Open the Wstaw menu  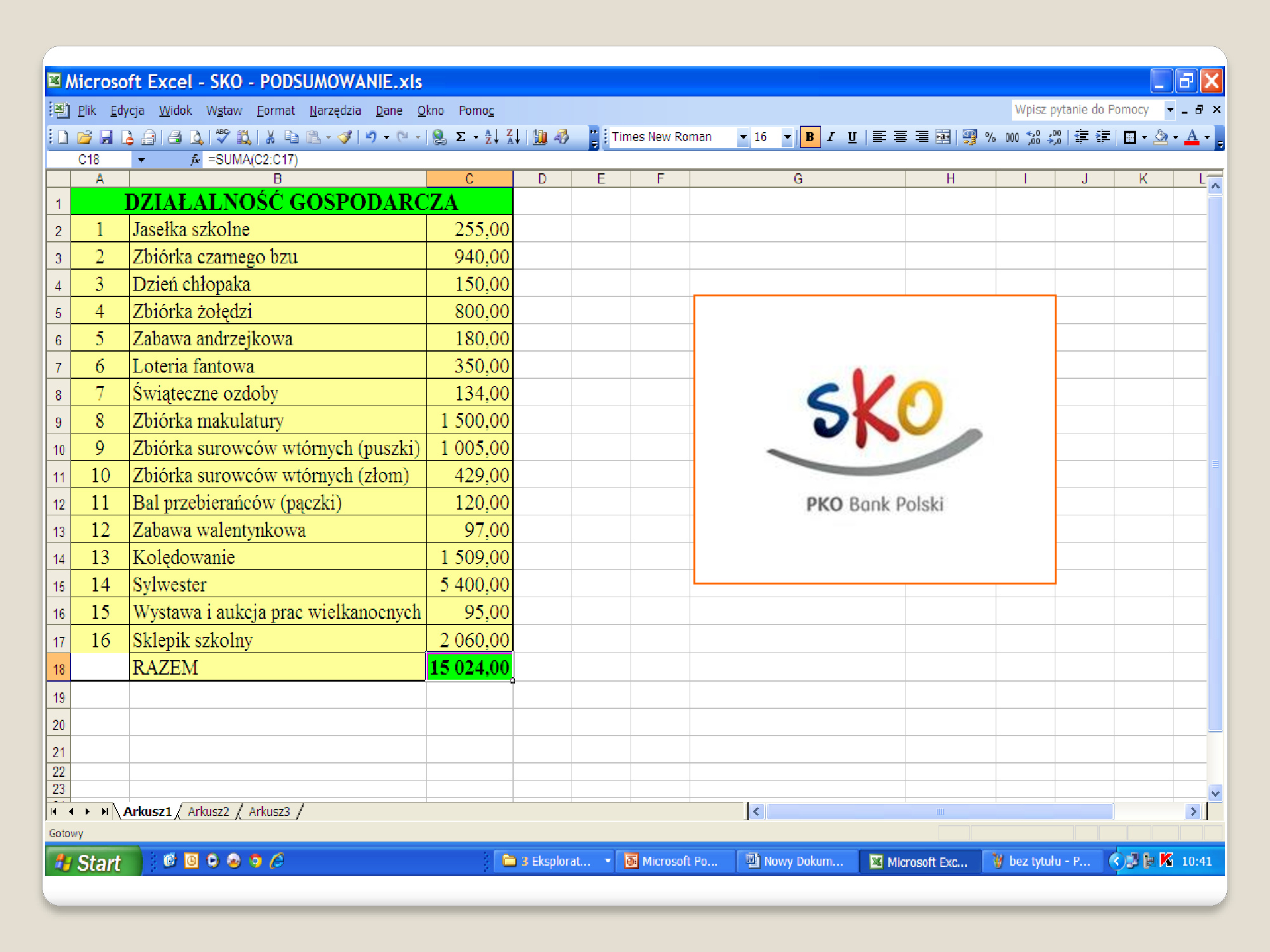pyautogui.click(x=224, y=110)
